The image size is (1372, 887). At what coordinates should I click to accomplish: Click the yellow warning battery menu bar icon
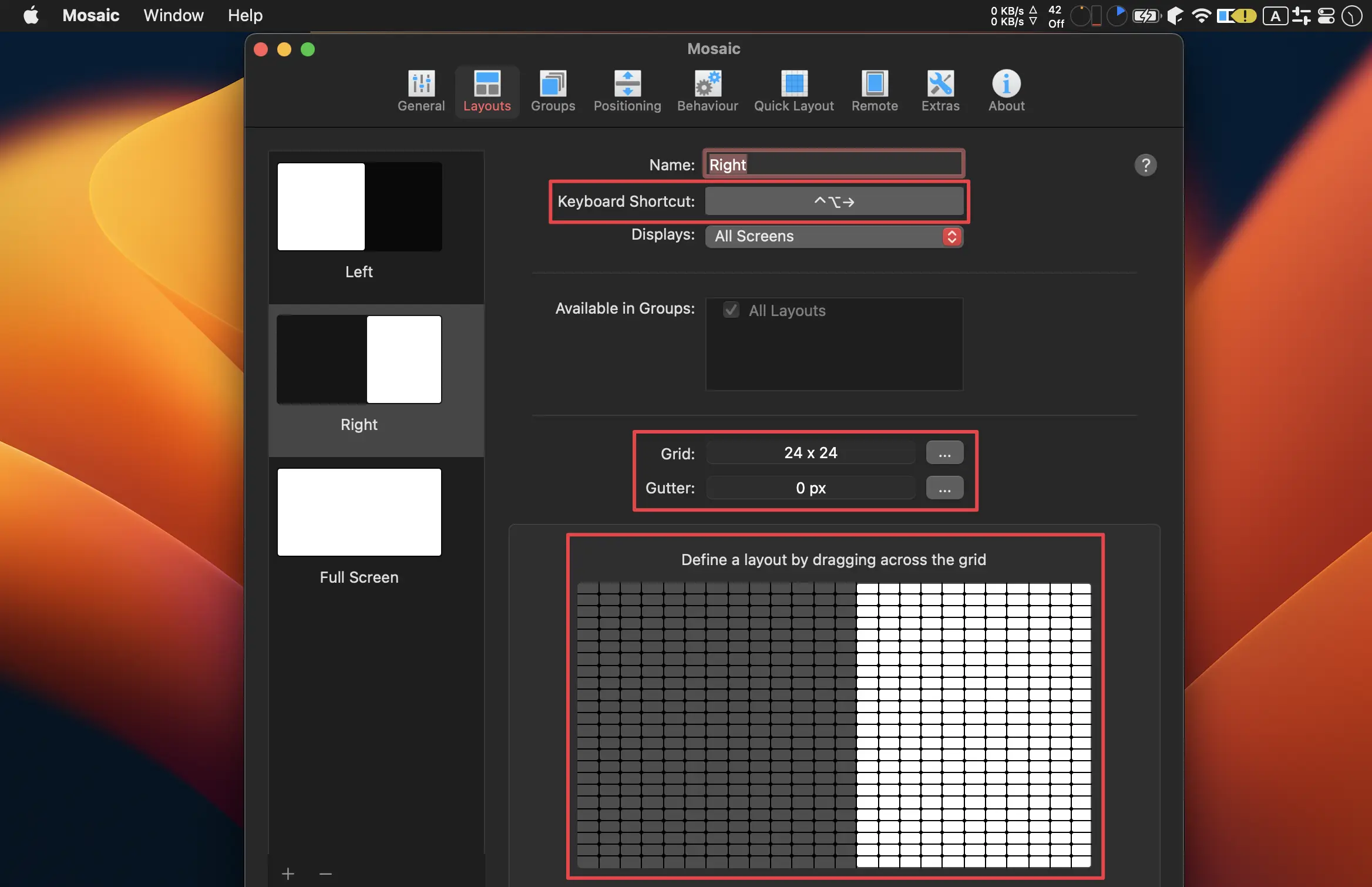pos(1236,16)
